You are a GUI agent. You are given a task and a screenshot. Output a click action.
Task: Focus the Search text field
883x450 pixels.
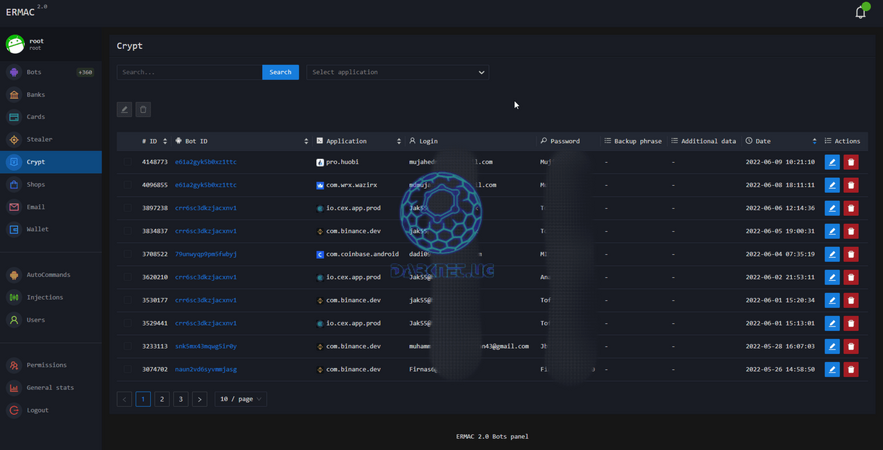coord(189,72)
